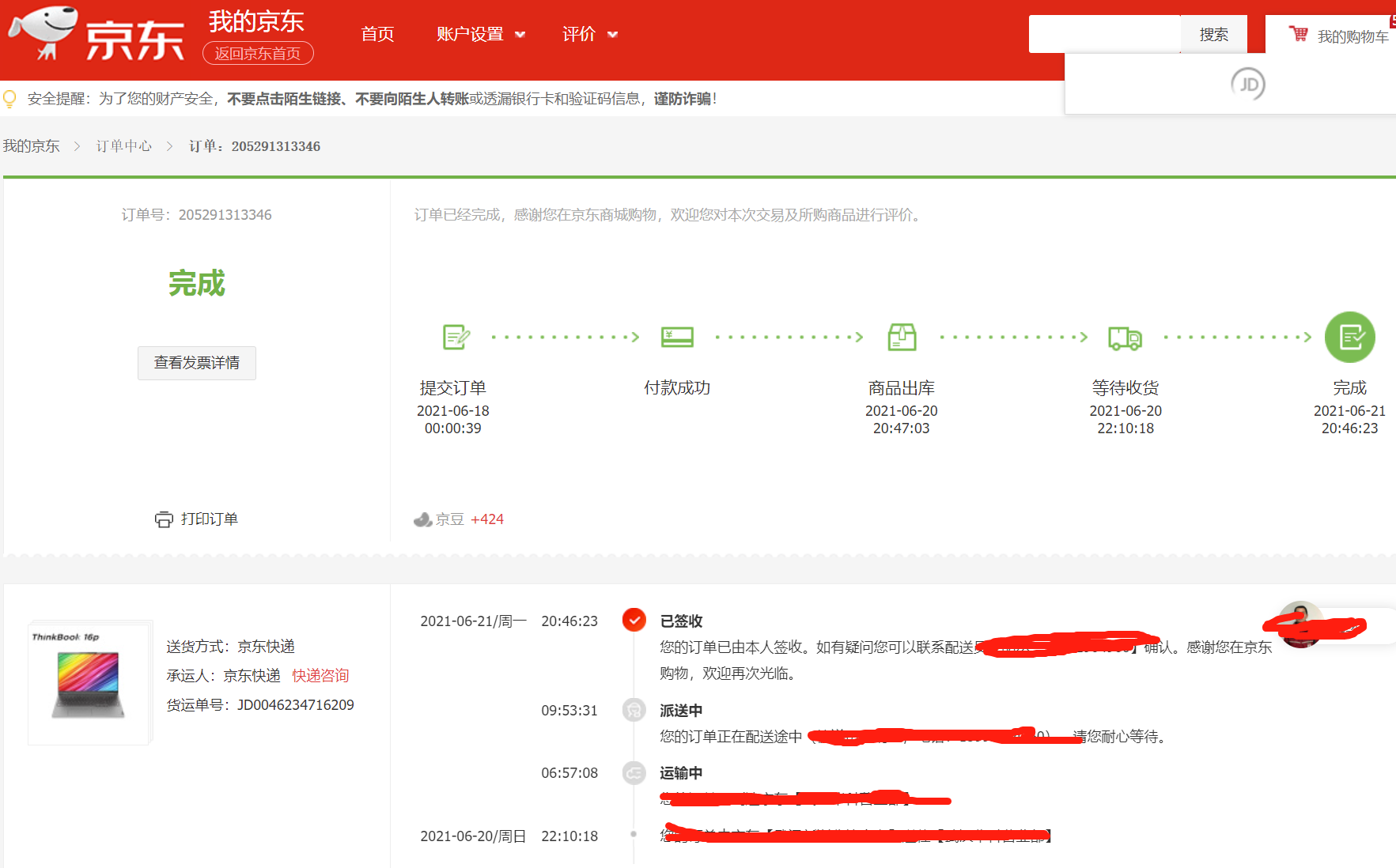The height and width of the screenshot is (868, 1396).
Task: Click the 运输中 status title
Action: (682, 773)
